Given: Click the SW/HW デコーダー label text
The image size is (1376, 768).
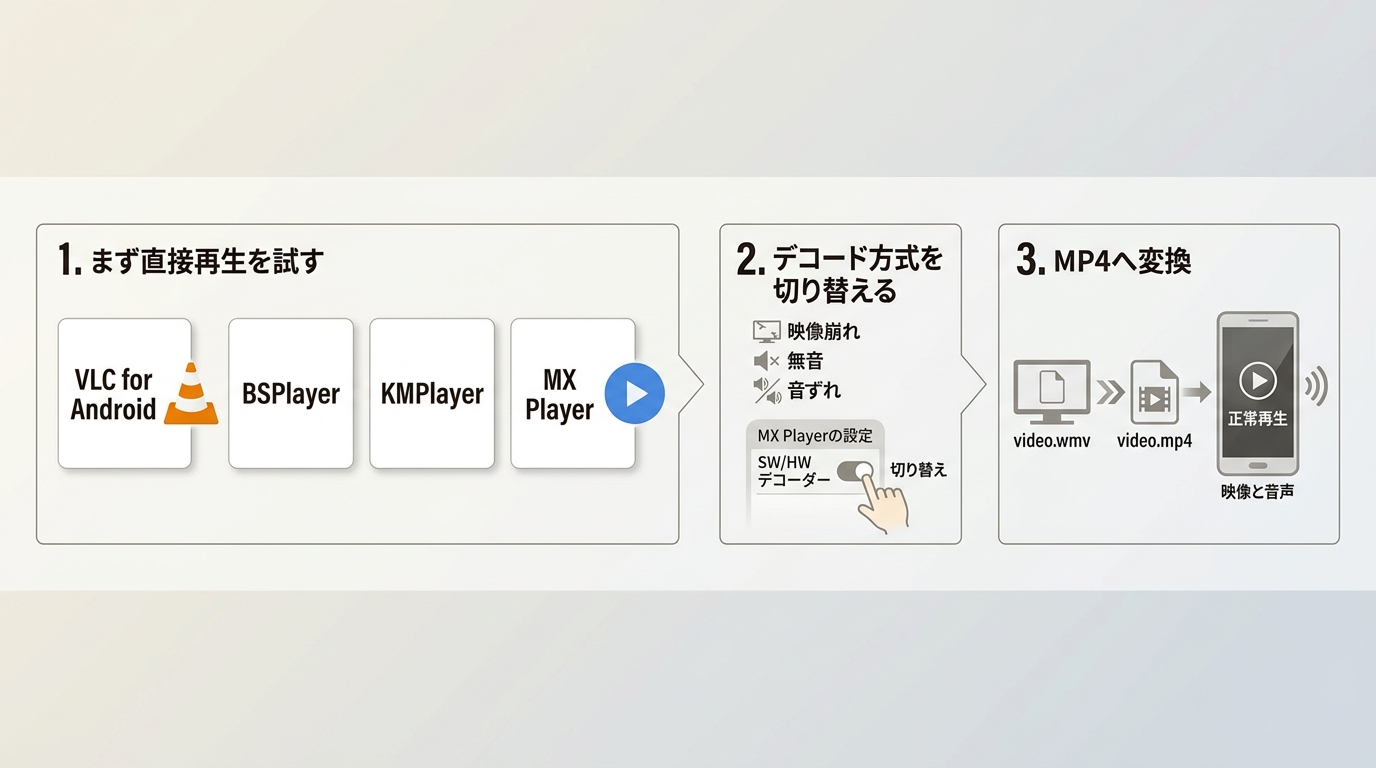Looking at the screenshot, I should (x=794, y=471).
